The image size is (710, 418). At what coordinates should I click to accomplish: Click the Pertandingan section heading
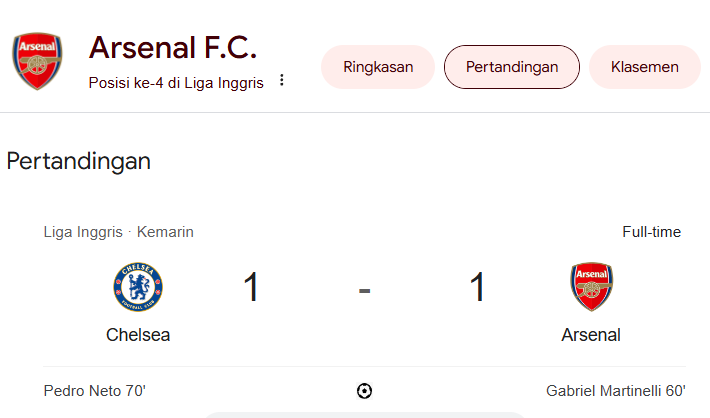point(79,161)
